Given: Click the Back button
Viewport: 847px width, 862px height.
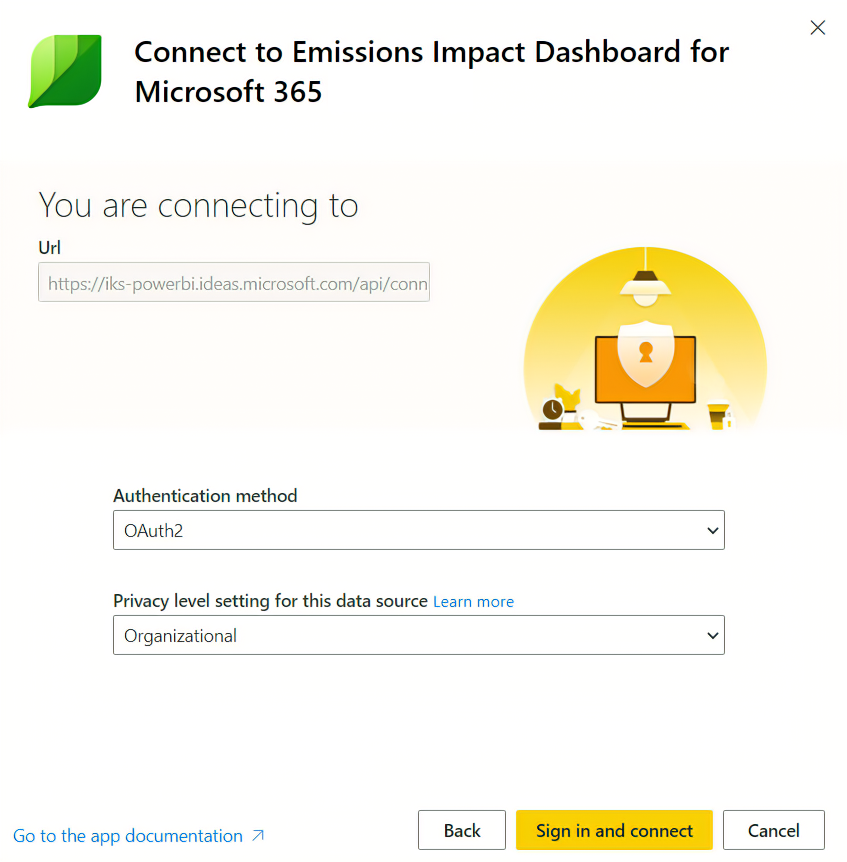Looking at the screenshot, I should (461, 830).
